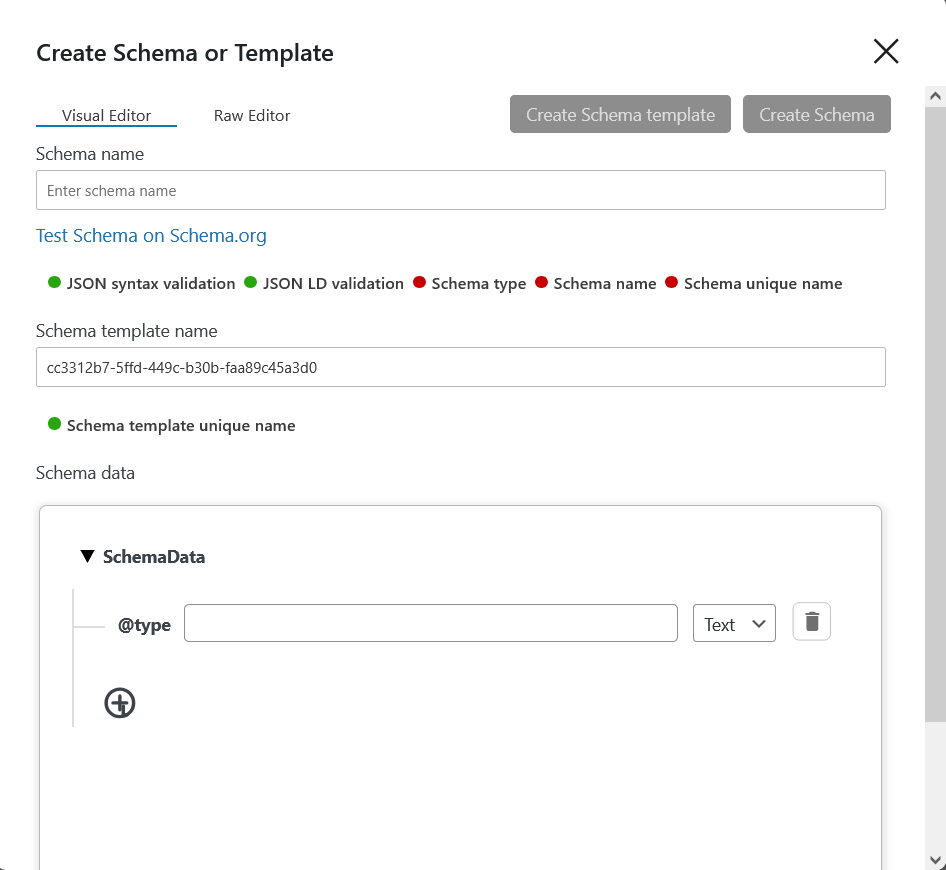Click the red Schema type validation indicator
The width and height of the screenshot is (946, 870).
(x=419, y=283)
